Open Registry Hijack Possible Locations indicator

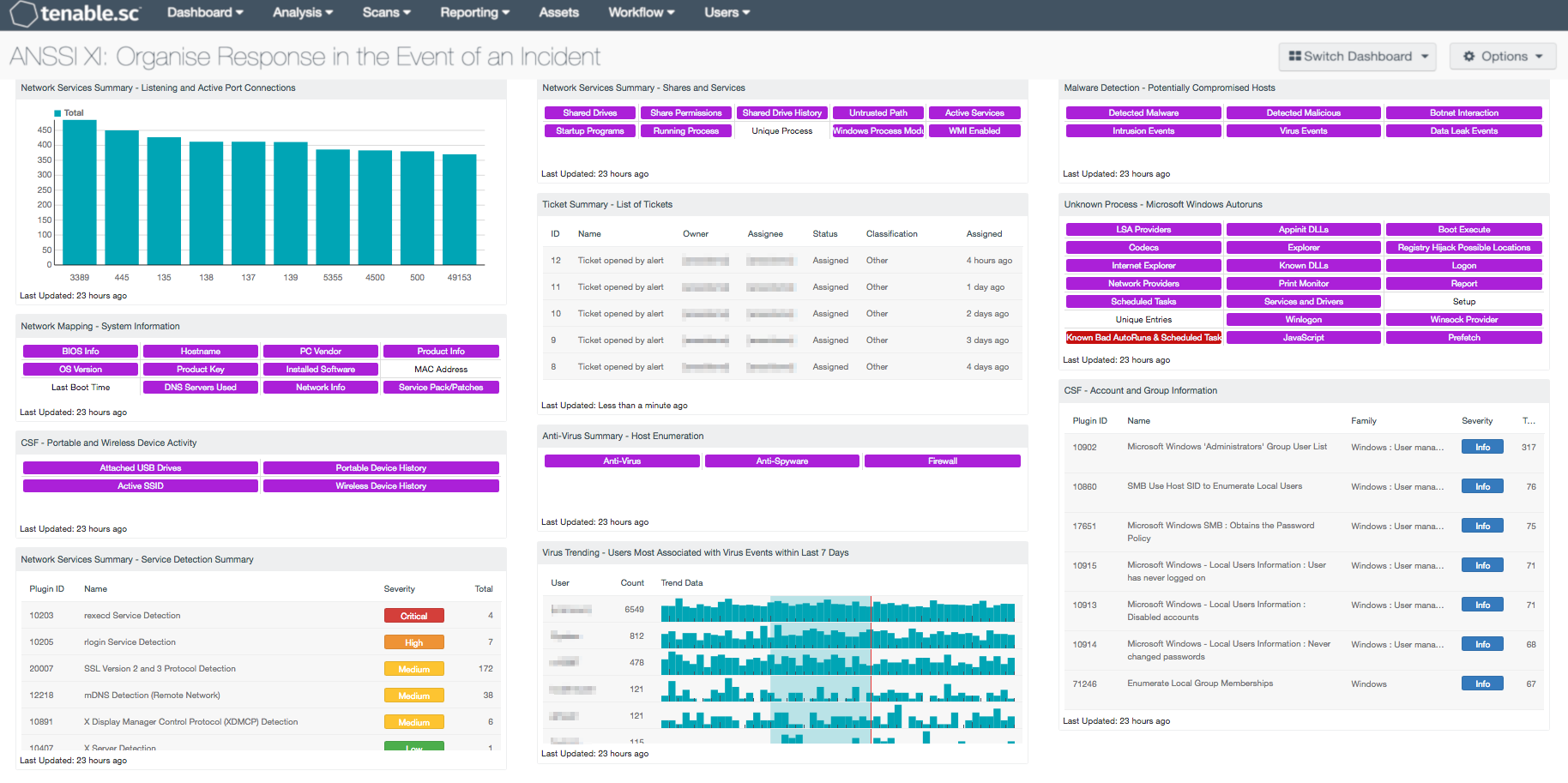[x=1464, y=248]
